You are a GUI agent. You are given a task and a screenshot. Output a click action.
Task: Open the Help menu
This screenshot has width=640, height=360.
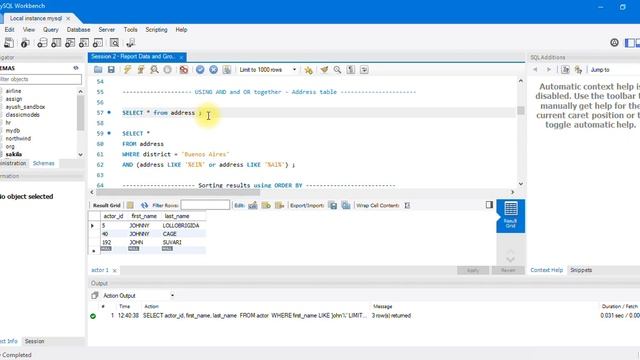click(x=181, y=30)
